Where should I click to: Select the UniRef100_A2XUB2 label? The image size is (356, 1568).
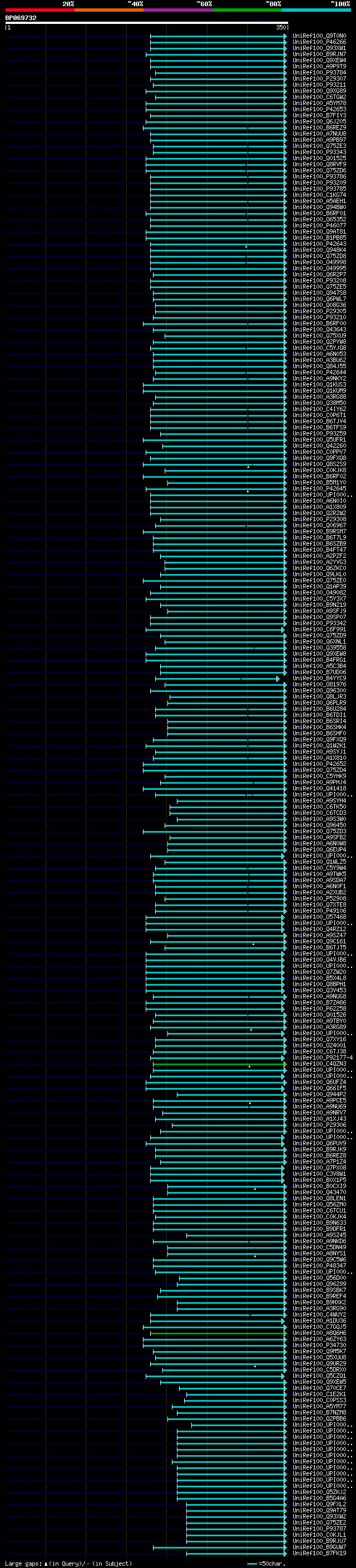(319, 892)
